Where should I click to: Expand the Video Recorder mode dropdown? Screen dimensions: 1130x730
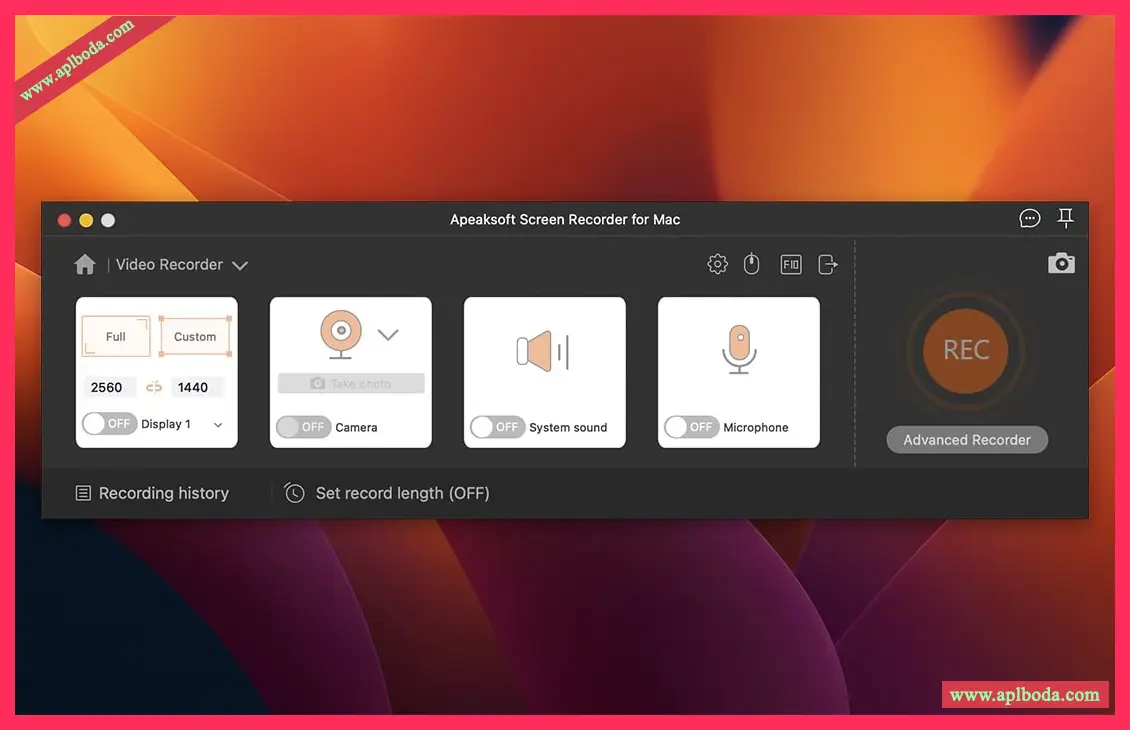(x=240, y=265)
